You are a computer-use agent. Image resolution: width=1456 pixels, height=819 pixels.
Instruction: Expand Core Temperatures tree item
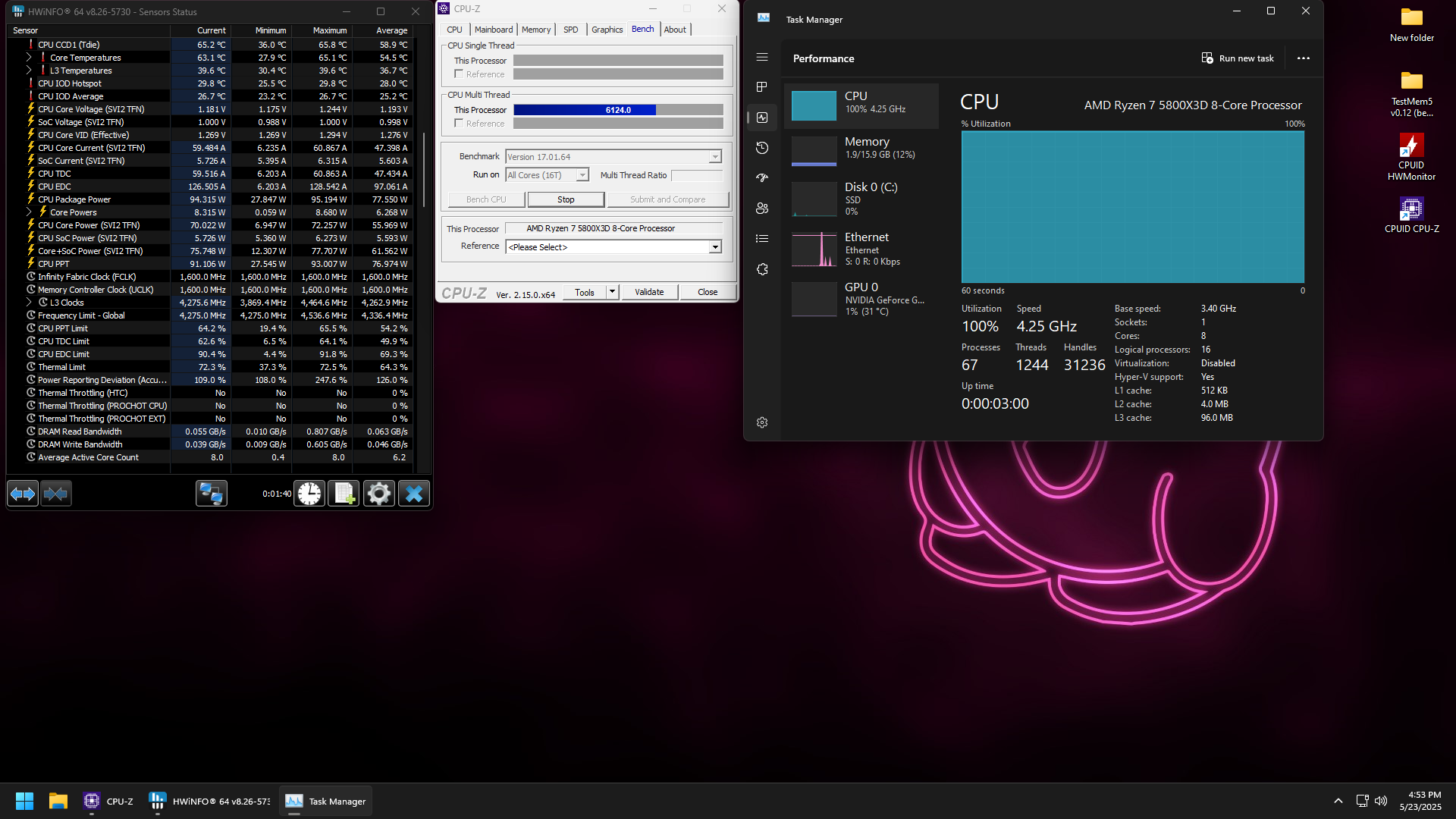coord(30,58)
